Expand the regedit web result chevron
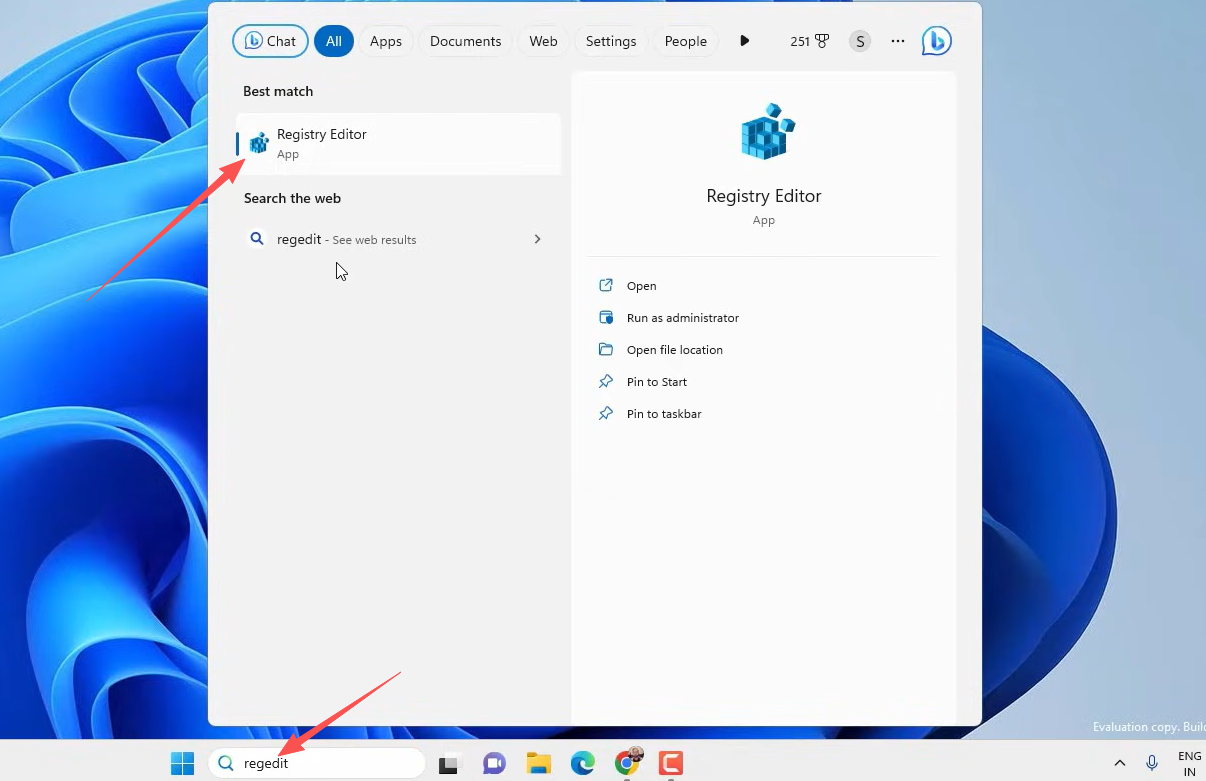The image size is (1206, 781). pos(537,239)
